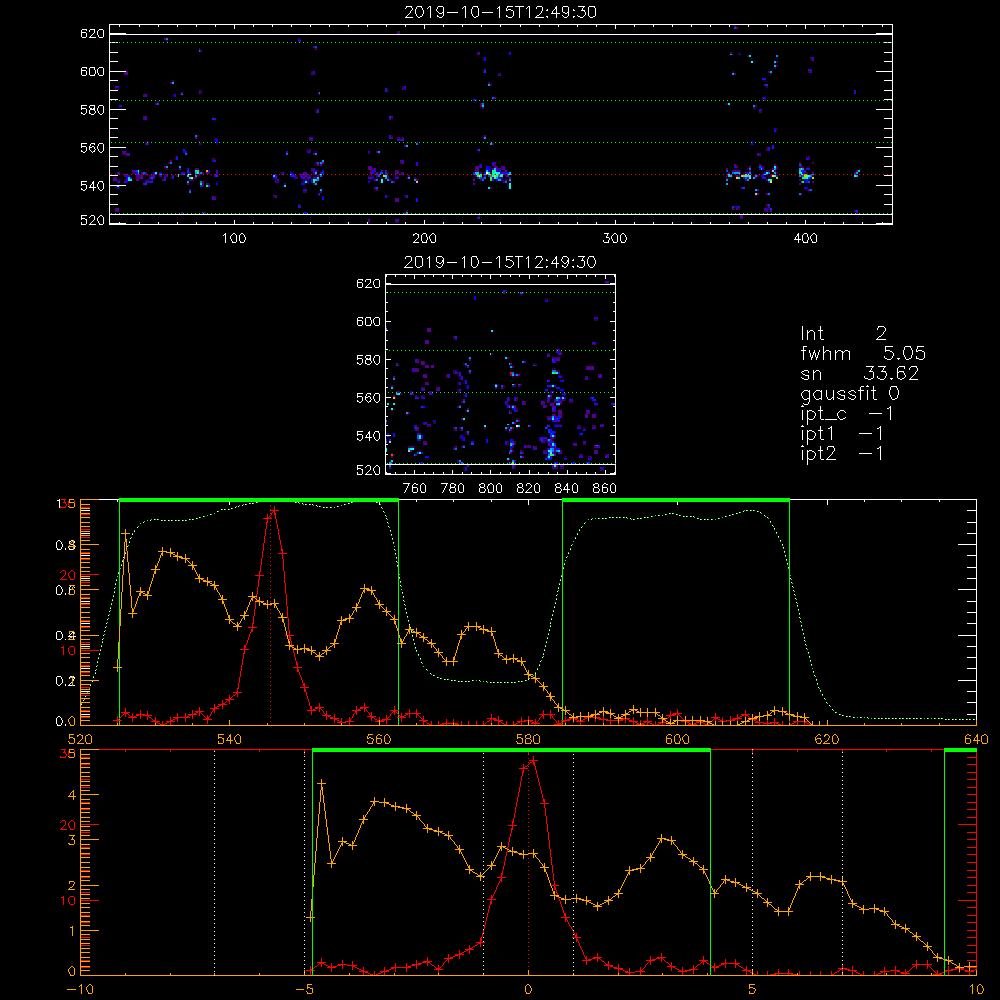1000x1000 pixels.
Task: Click x-axis label 100 of the top plot
Action: click(234, 239)
